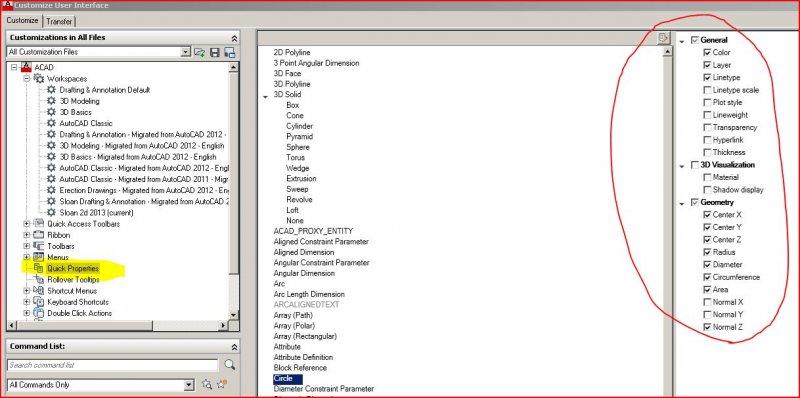Viewport: 800px width, 398px height.
Task: Select the Shortcut Menus node icon
Action: [39, 290]
